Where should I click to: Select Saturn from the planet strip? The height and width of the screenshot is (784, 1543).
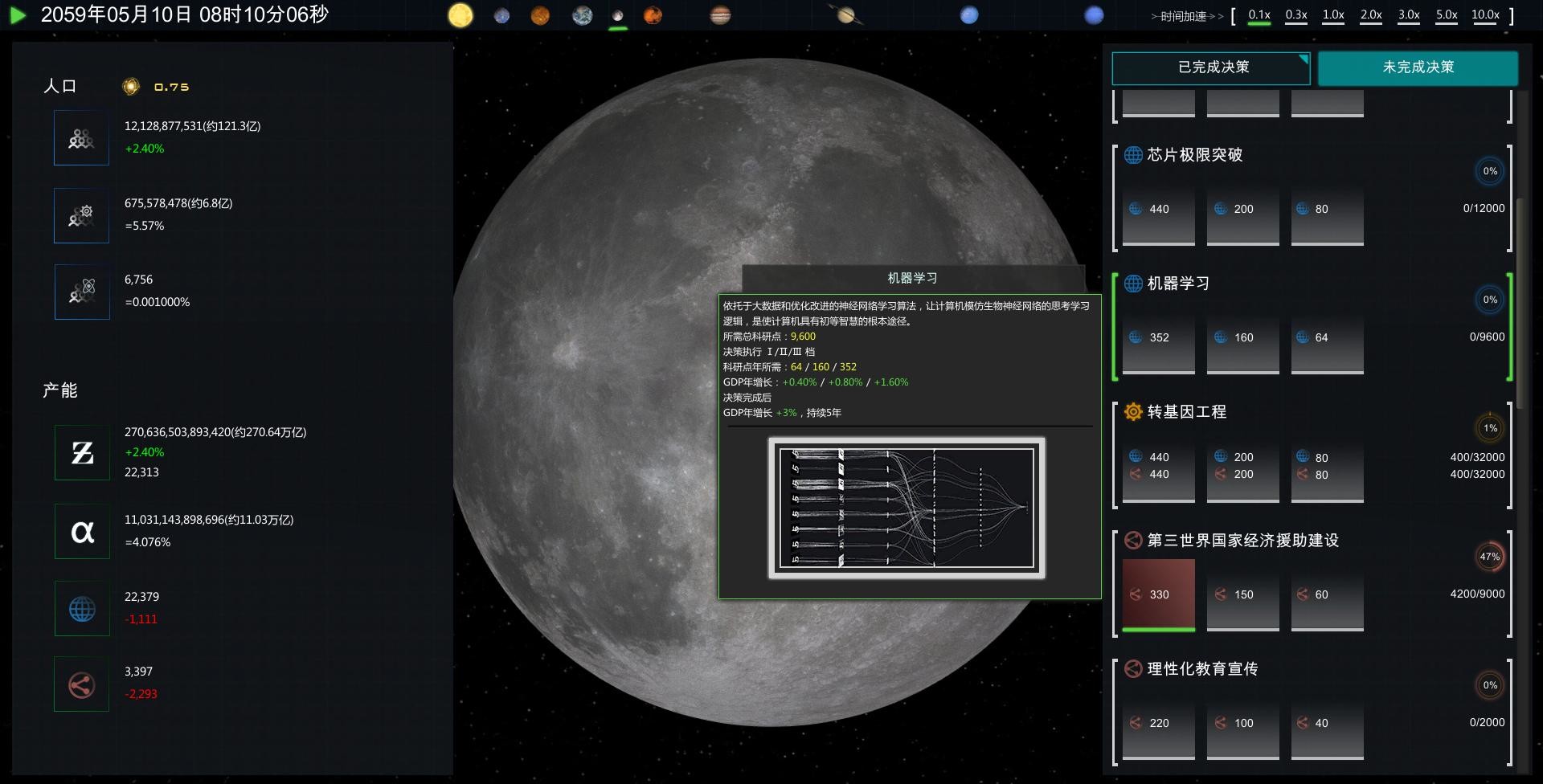[846, 14]
